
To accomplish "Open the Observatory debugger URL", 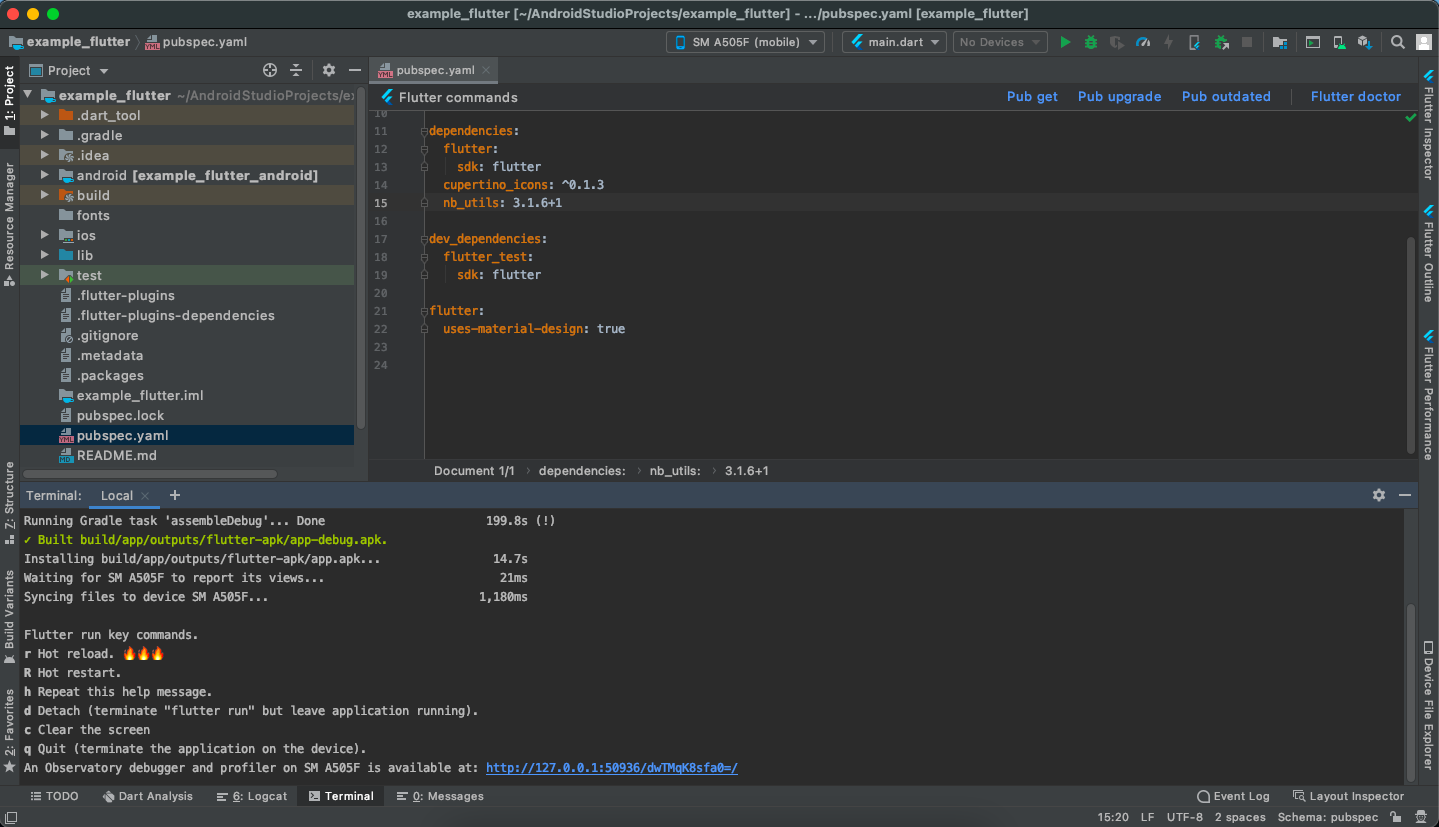I will [611, 768].
